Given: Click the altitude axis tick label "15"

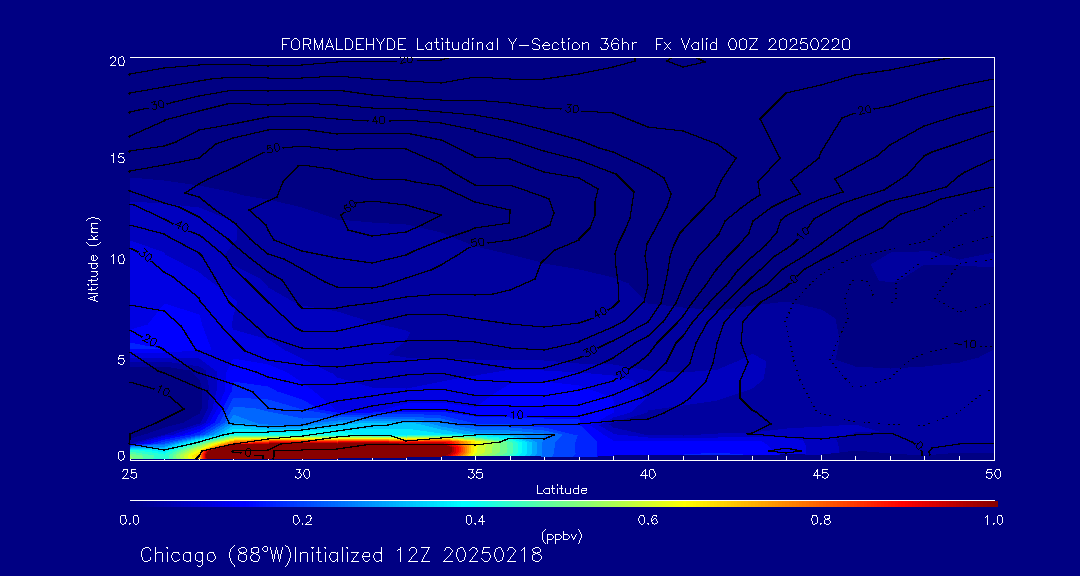Looking at the screenshot, I should (x=116, y=158).
